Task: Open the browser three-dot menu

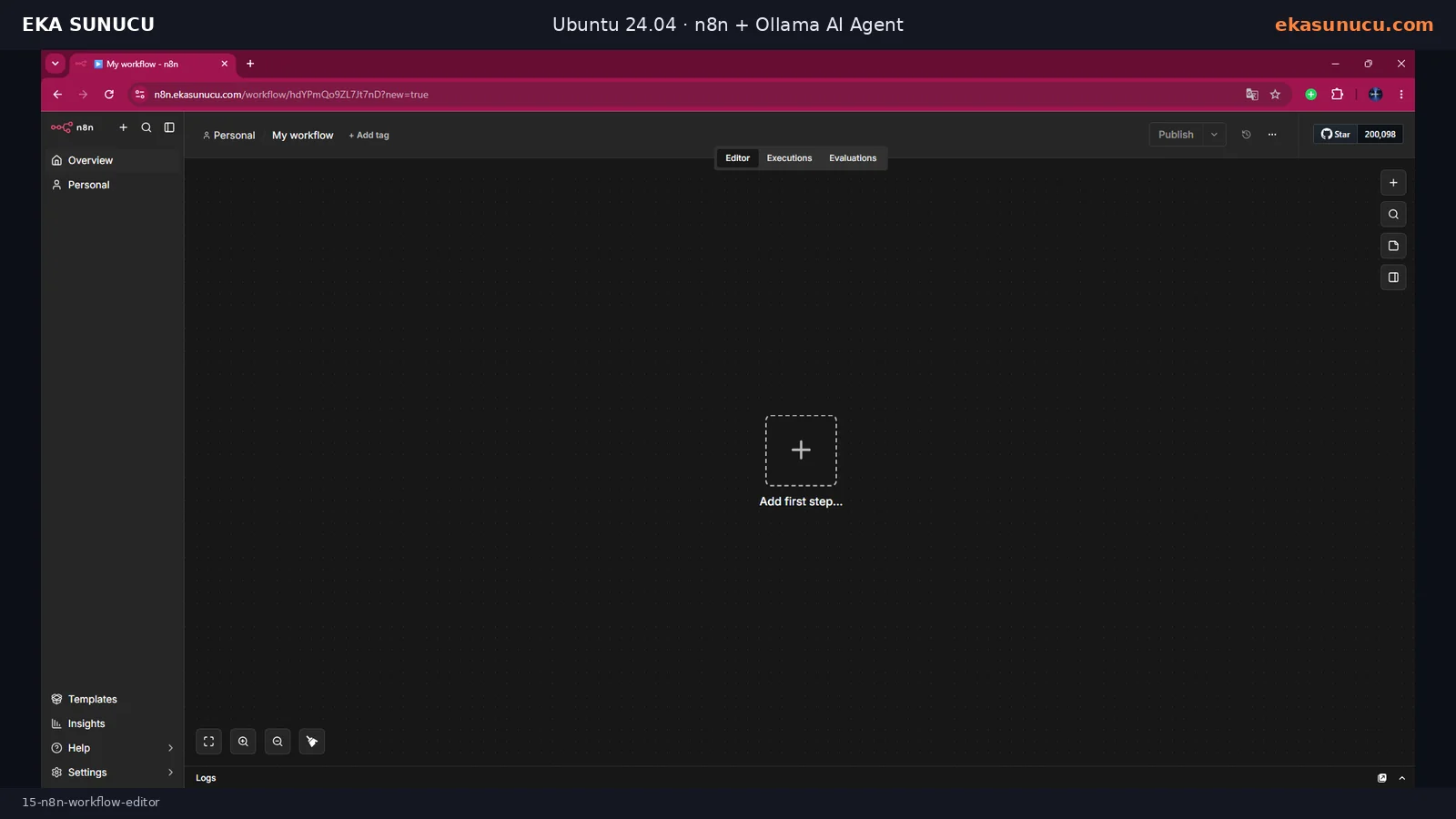Action: pyautogui.click(x=1401, y=95)
